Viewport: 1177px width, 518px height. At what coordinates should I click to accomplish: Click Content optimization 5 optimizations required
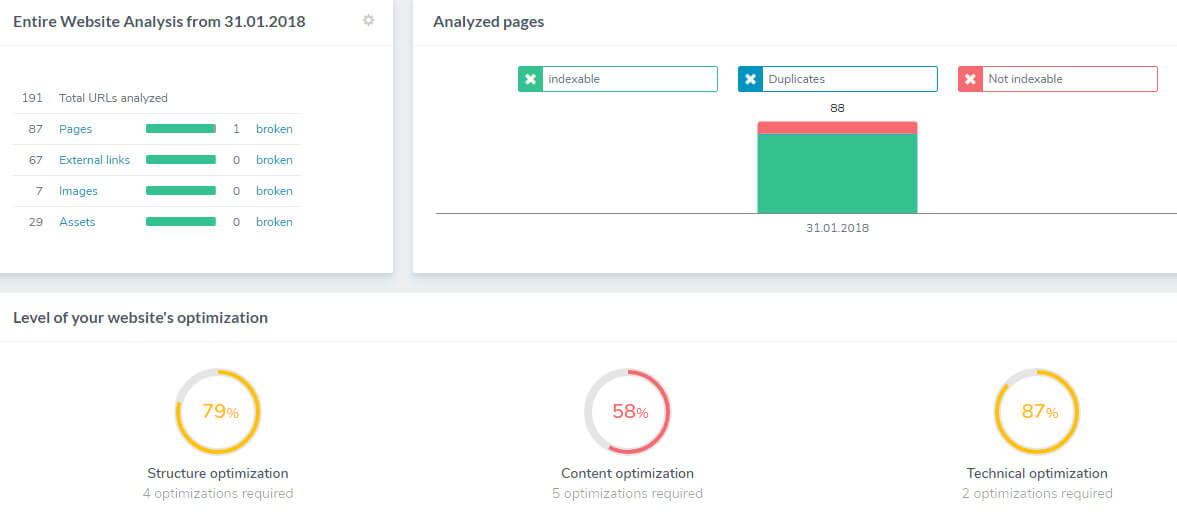pos(627,493)
